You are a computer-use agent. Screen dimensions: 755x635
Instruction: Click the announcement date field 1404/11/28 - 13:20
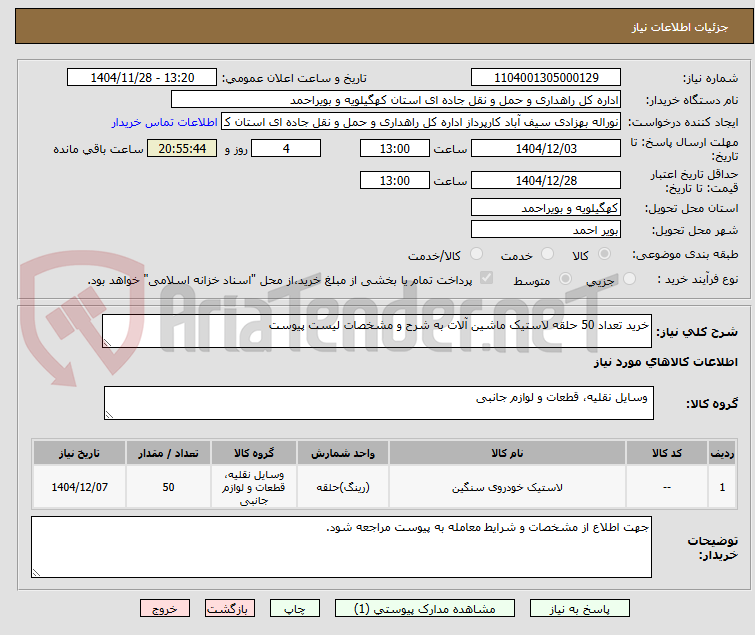click(142, 78)
